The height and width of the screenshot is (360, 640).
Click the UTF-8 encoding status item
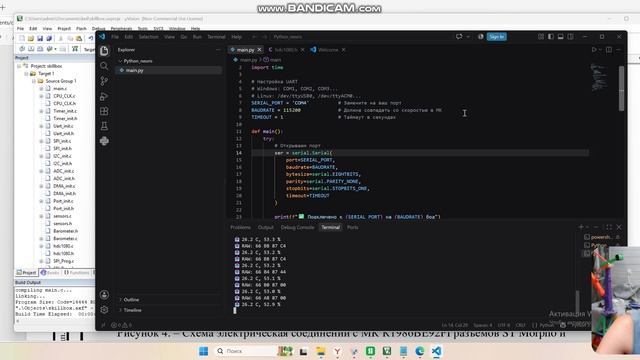click(503, 325)
